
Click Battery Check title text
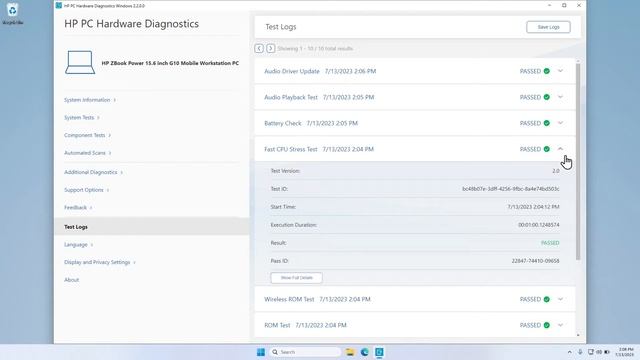pos(283,123)
